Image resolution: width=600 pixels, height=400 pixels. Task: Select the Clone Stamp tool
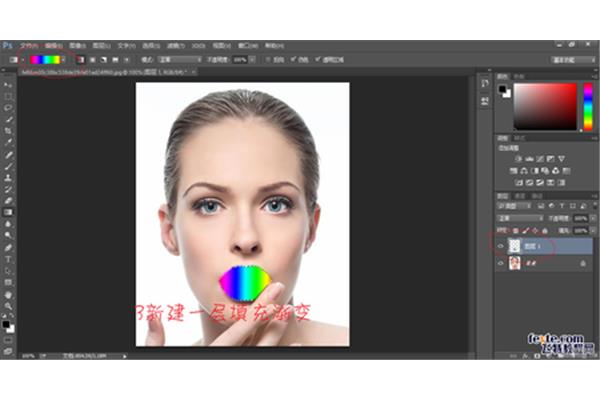tap(8, 178)
